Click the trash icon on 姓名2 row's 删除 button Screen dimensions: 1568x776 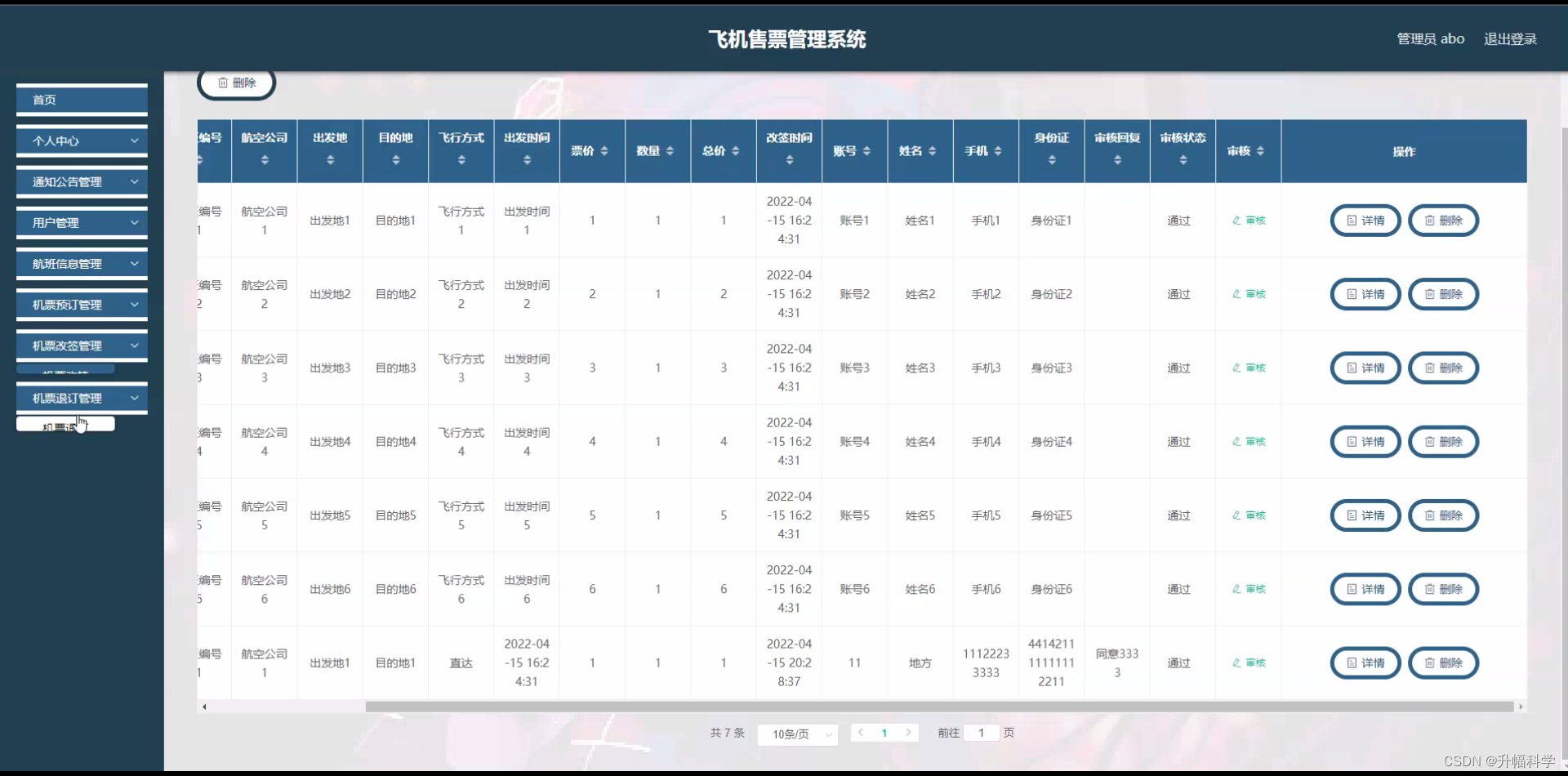[1430, 294]
